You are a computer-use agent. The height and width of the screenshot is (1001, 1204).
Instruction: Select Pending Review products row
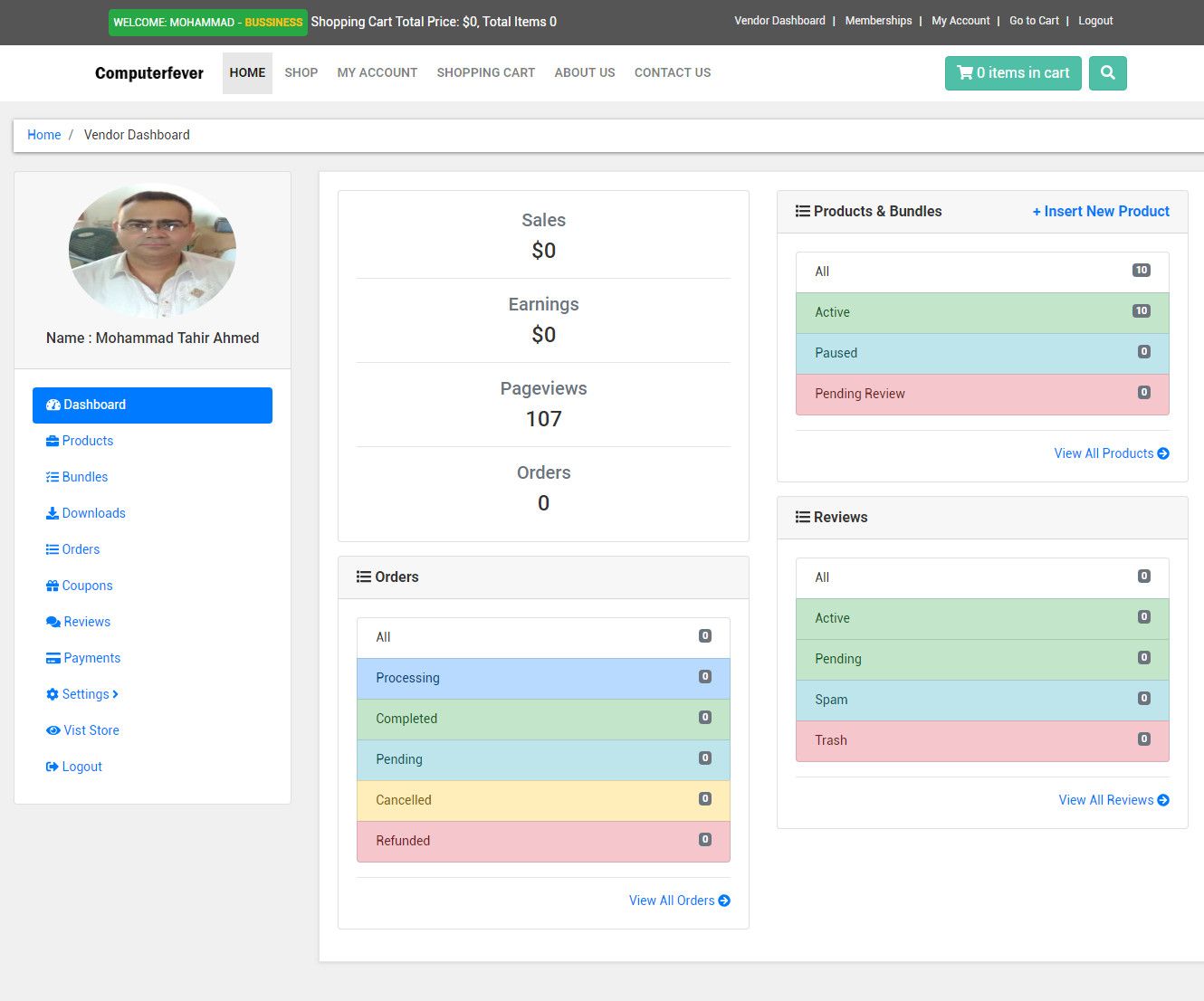click(981, 394)
